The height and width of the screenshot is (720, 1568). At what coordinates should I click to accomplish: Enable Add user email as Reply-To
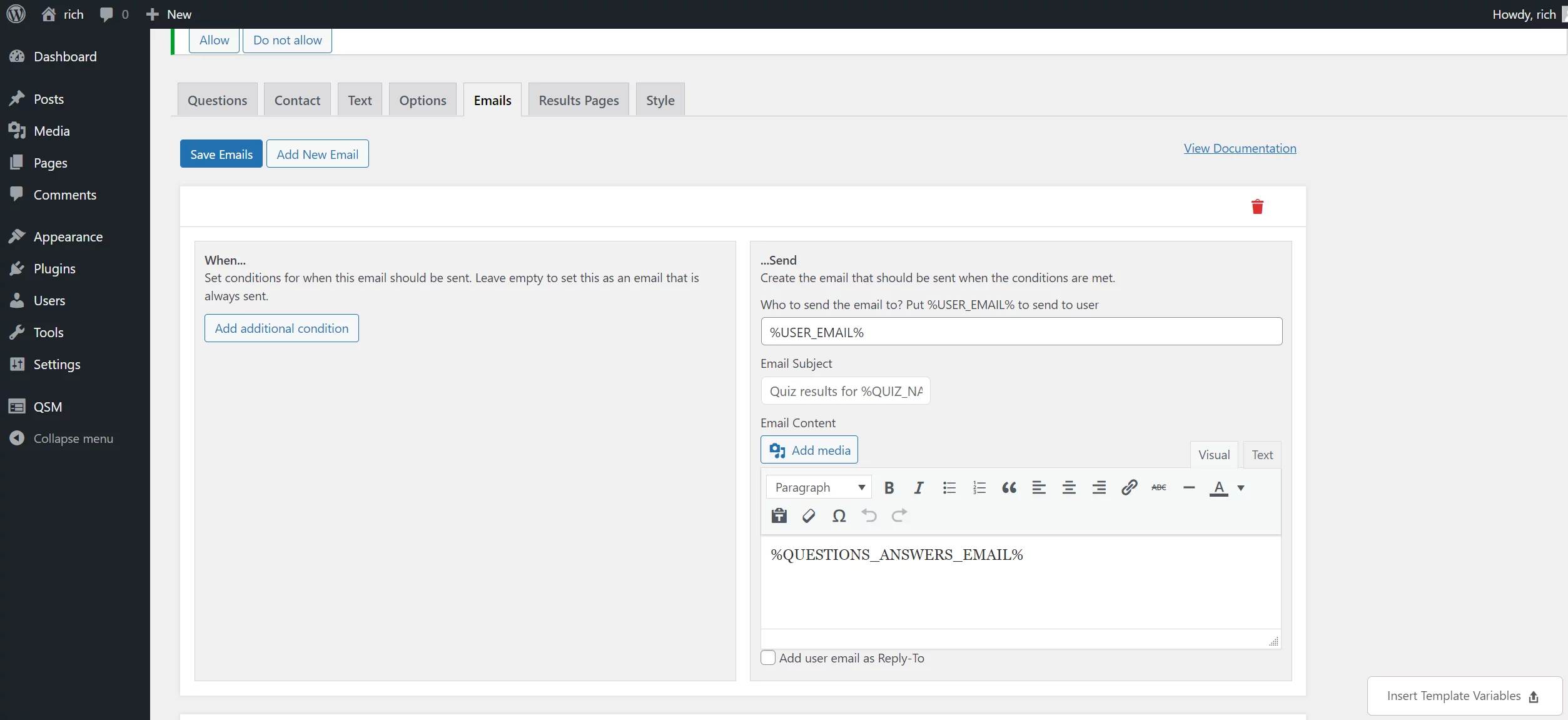(768, 658)
